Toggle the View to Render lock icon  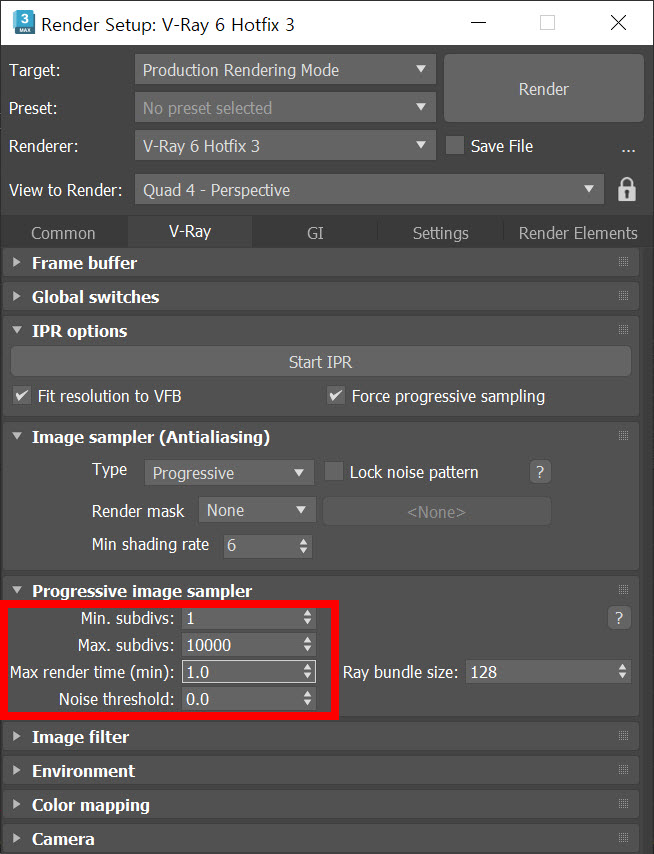click(x=627, y=190)
